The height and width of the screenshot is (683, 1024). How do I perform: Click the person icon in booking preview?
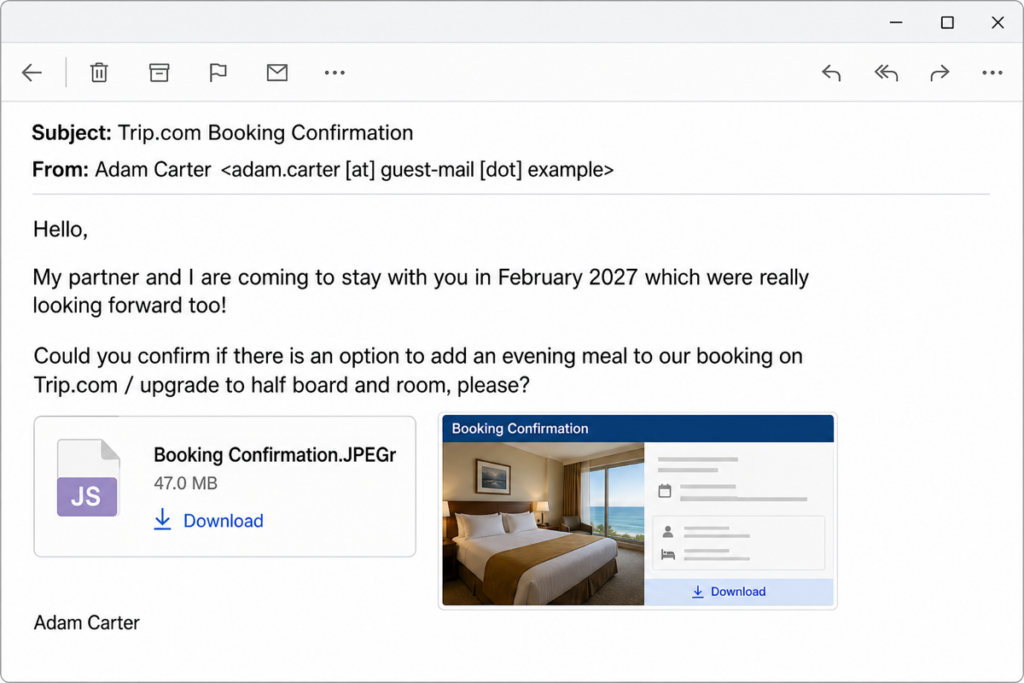coord(667,532)
